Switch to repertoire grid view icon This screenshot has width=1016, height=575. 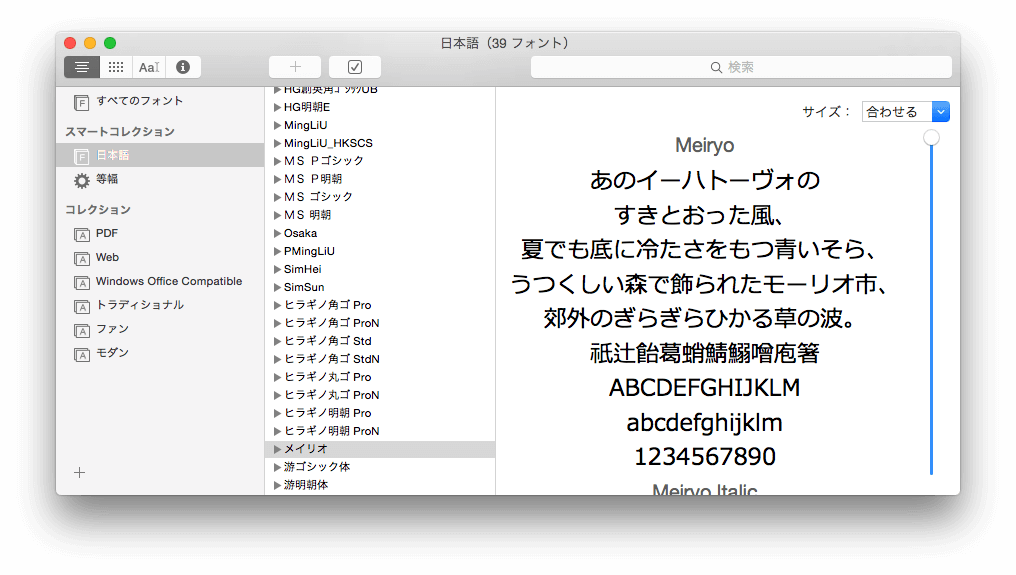[x=116, y=67]
